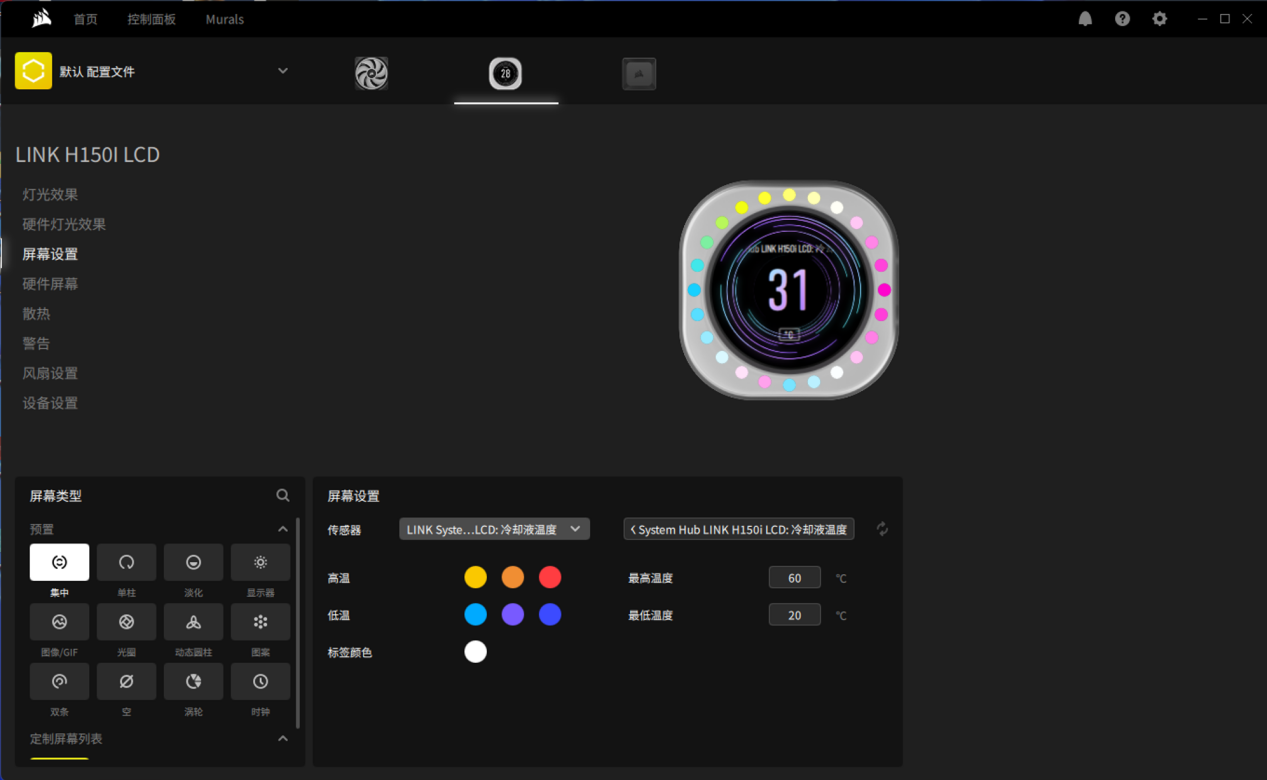The image size is (1267, 780).
Task: Pick the 涡轮 screen preset
Action: tap(193, 681)
